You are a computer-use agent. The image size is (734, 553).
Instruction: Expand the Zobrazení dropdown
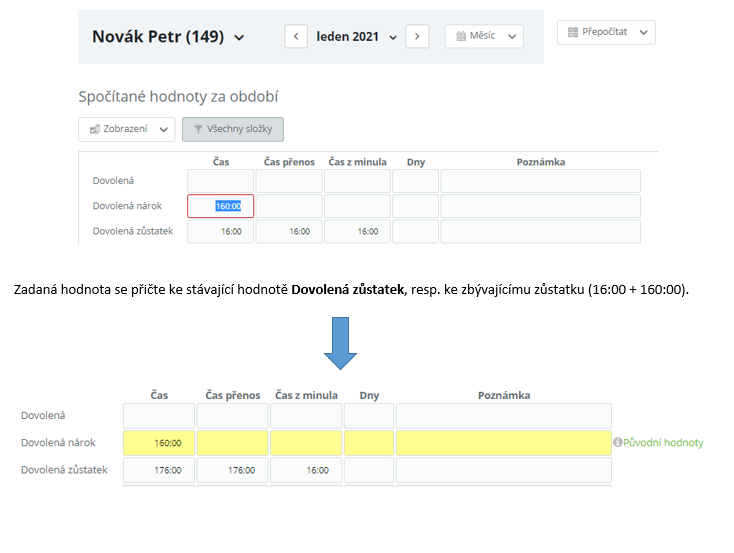(x=127, y=129)
